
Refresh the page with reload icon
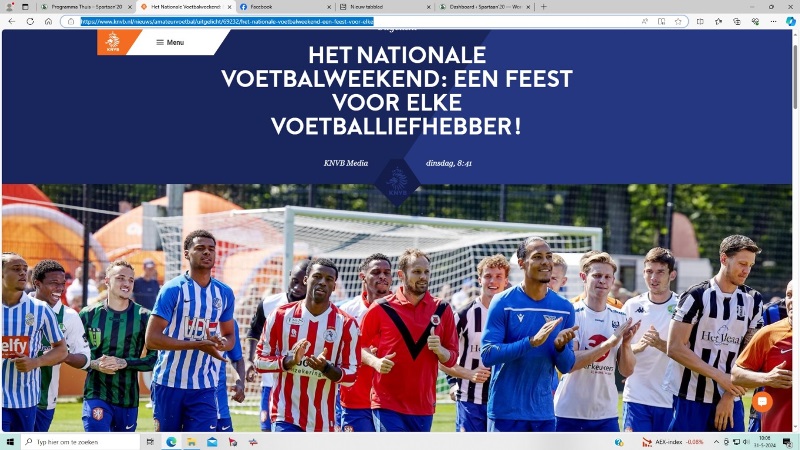pos(30,21)
